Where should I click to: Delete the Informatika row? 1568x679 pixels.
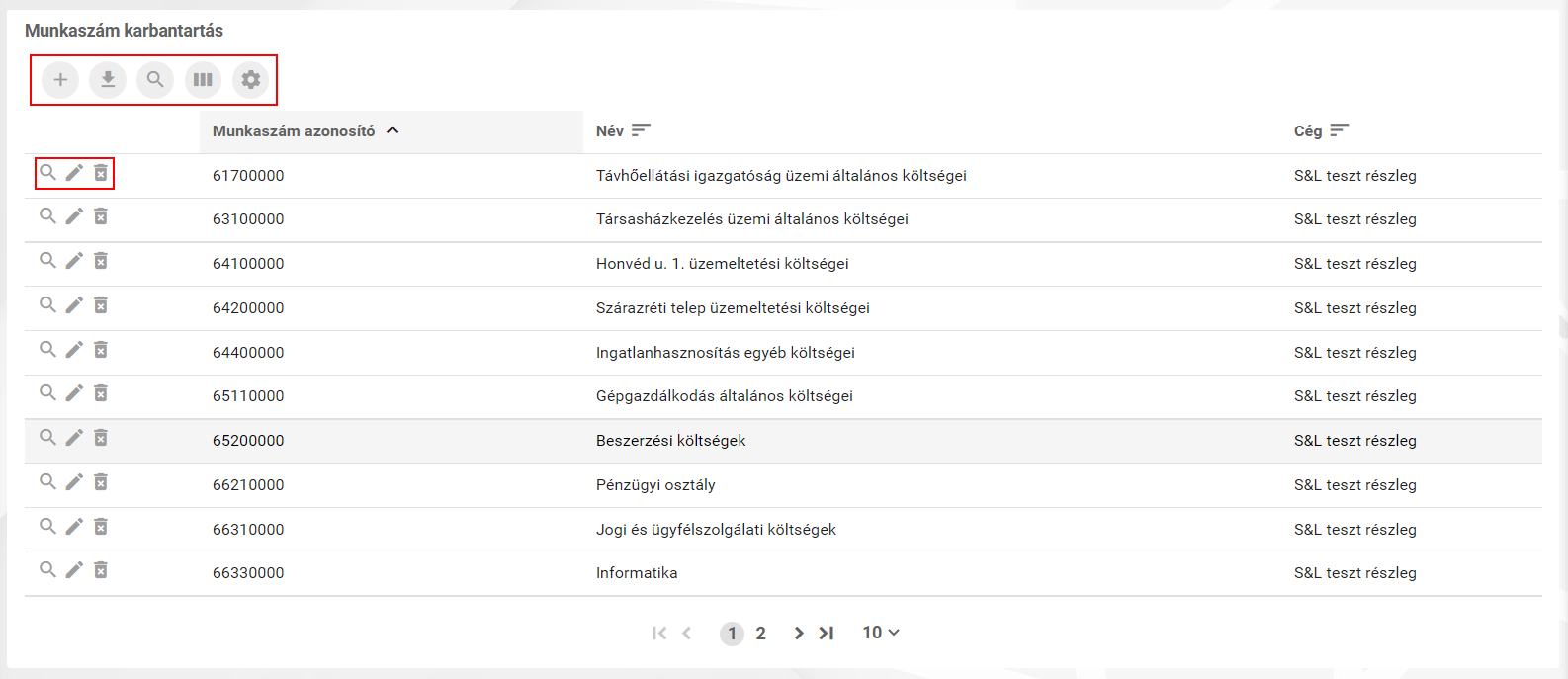[101, 570]
